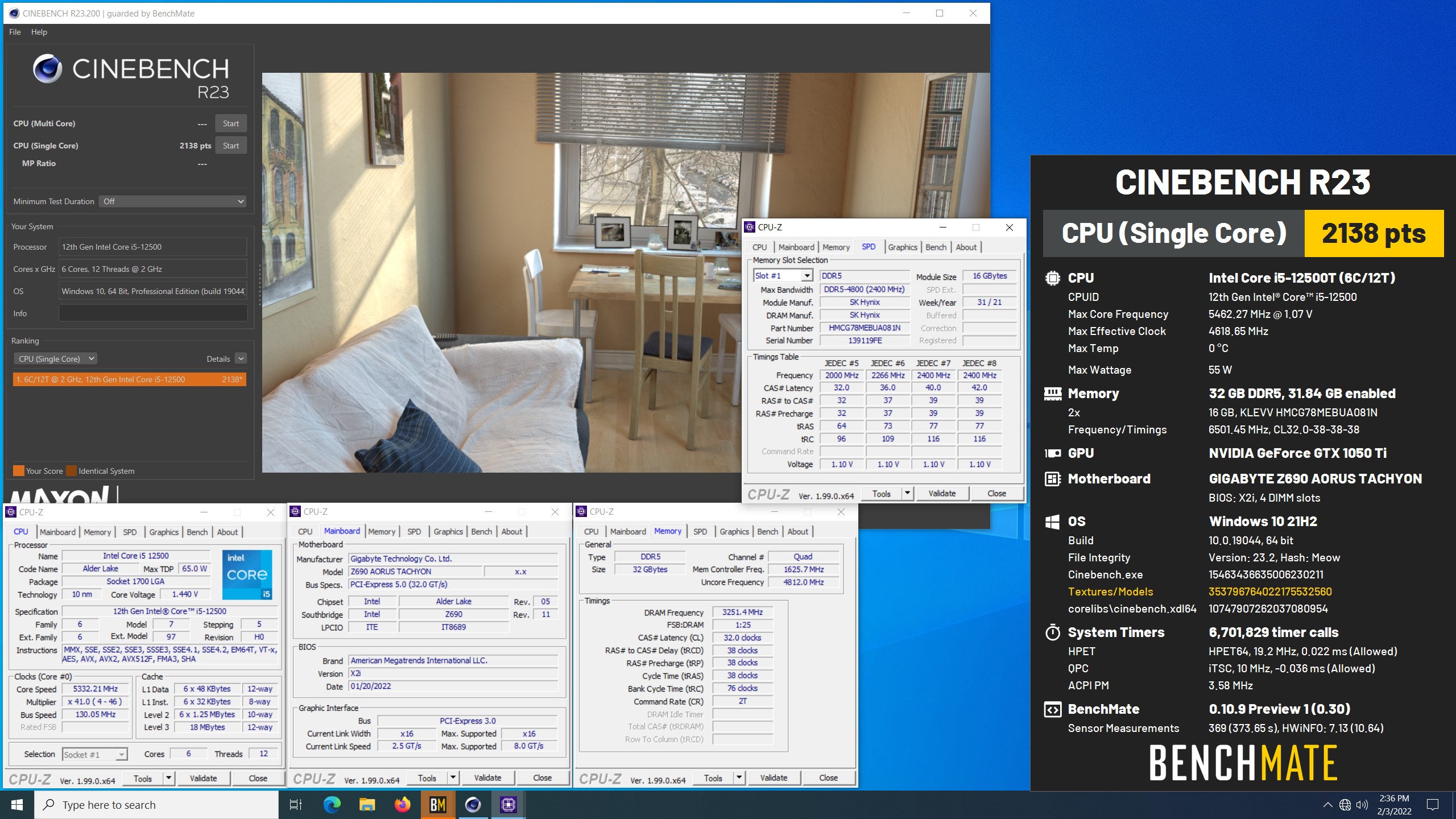Click BenchMate code bracket icon
The image size is (1456, 819).
click(x=1052, y=709)
